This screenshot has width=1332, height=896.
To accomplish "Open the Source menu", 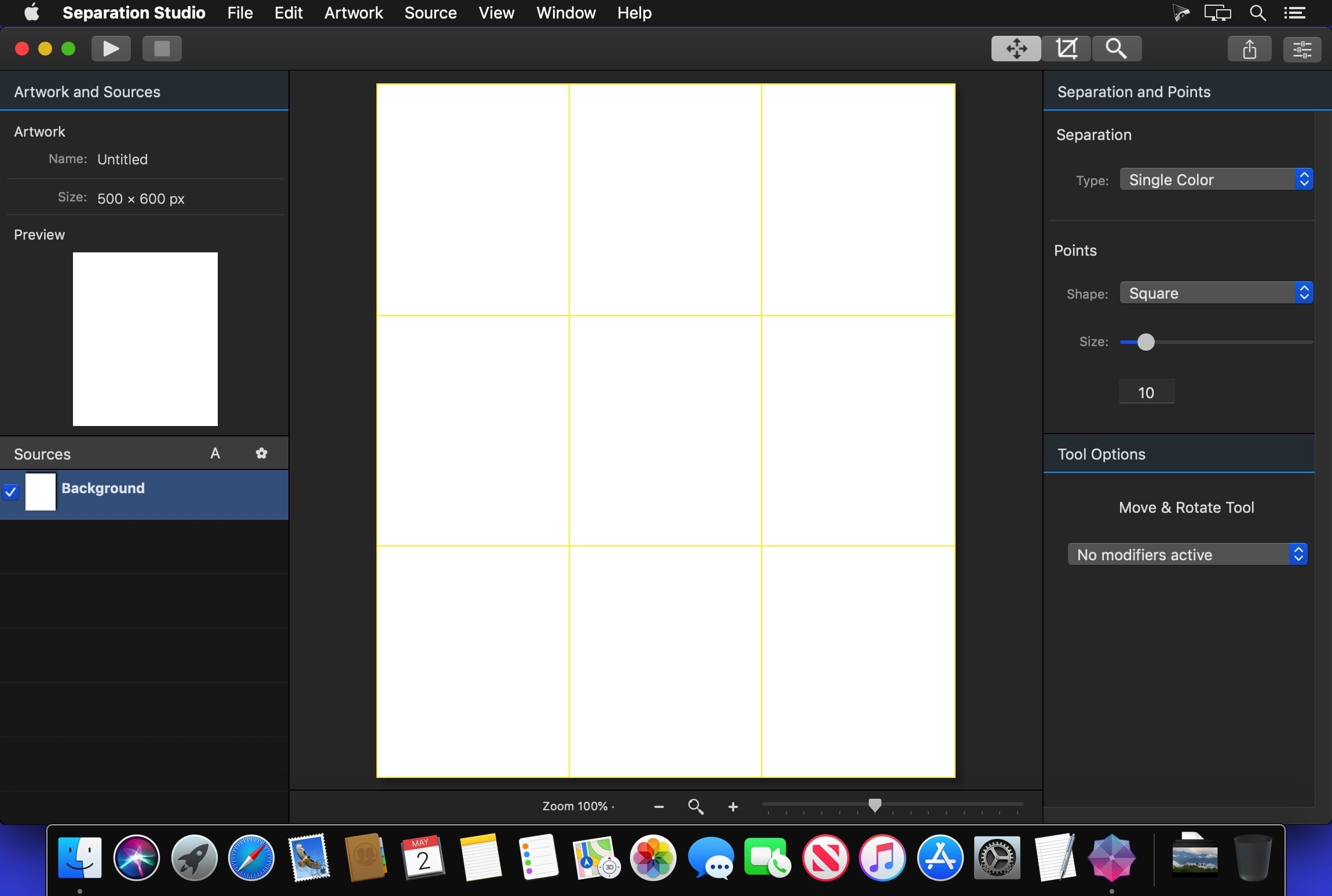I will pos(430,13).
